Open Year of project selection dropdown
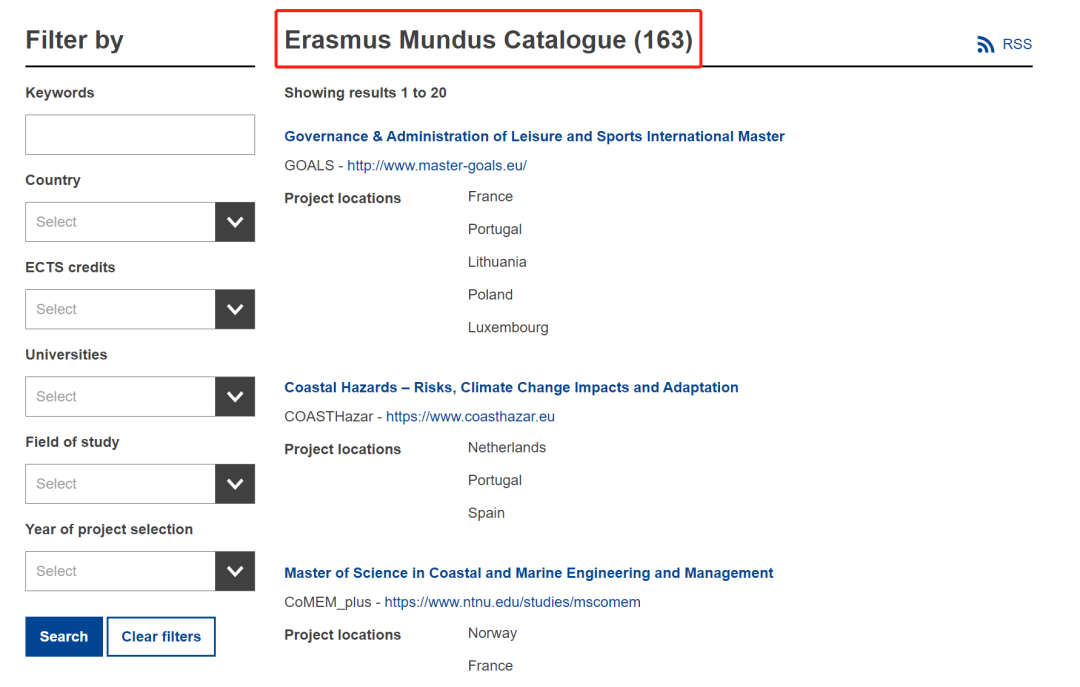1080x687 pixels. click(235, 571)
